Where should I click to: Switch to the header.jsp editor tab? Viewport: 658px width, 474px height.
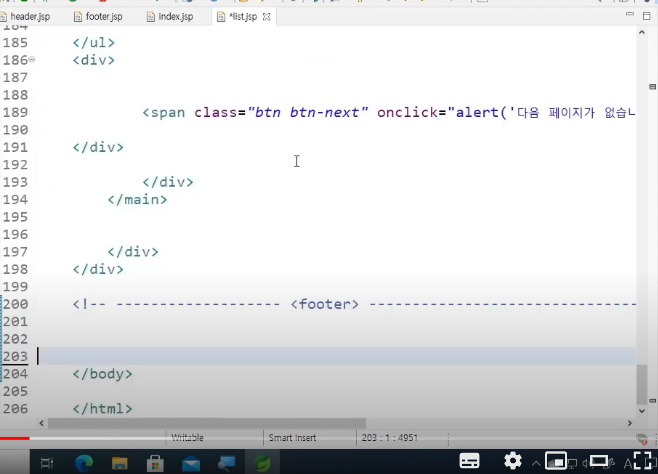click(x=25, y=17)
